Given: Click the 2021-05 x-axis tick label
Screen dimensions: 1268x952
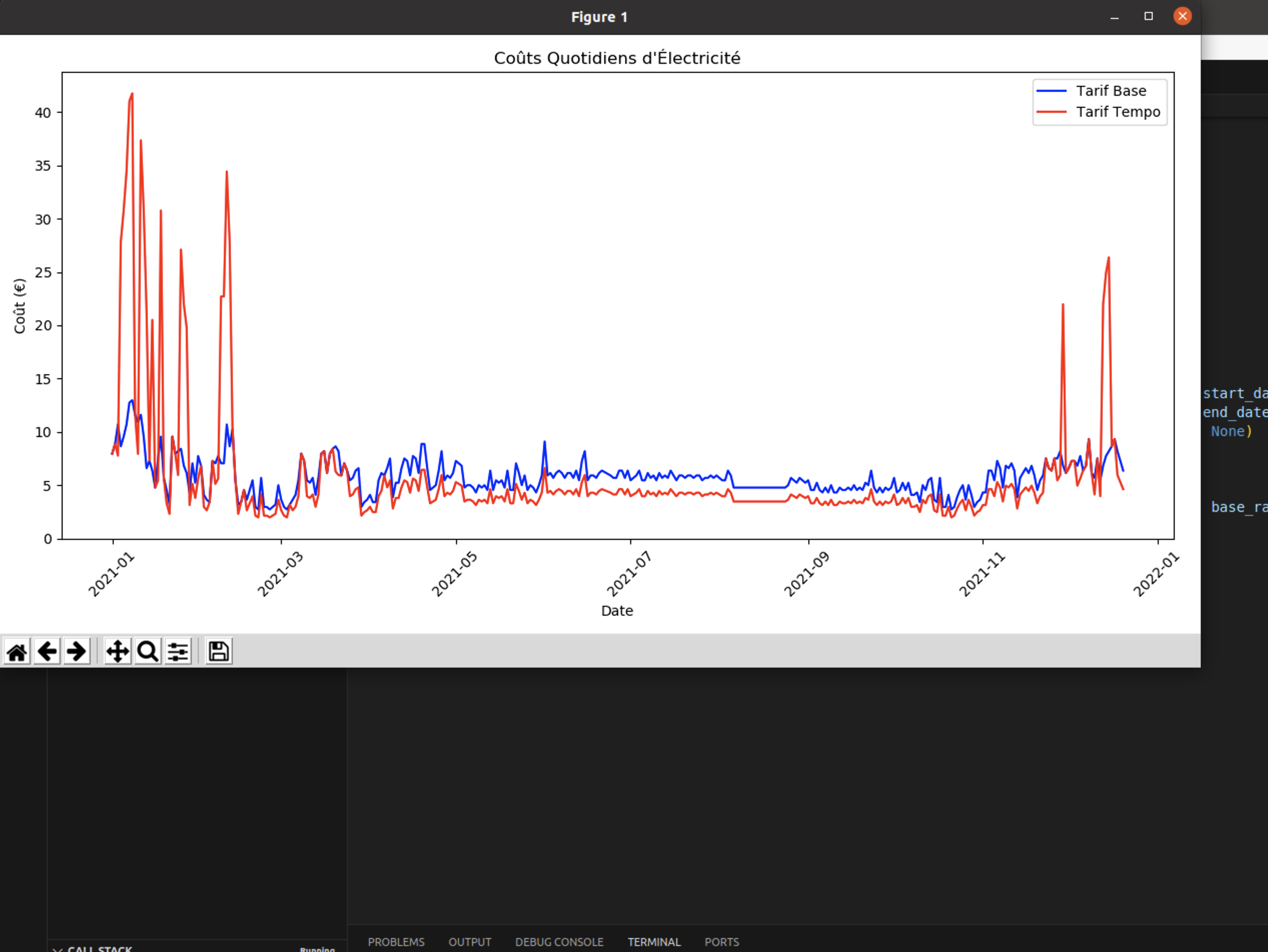Looking at the screenshot, I should pos(454,574).
